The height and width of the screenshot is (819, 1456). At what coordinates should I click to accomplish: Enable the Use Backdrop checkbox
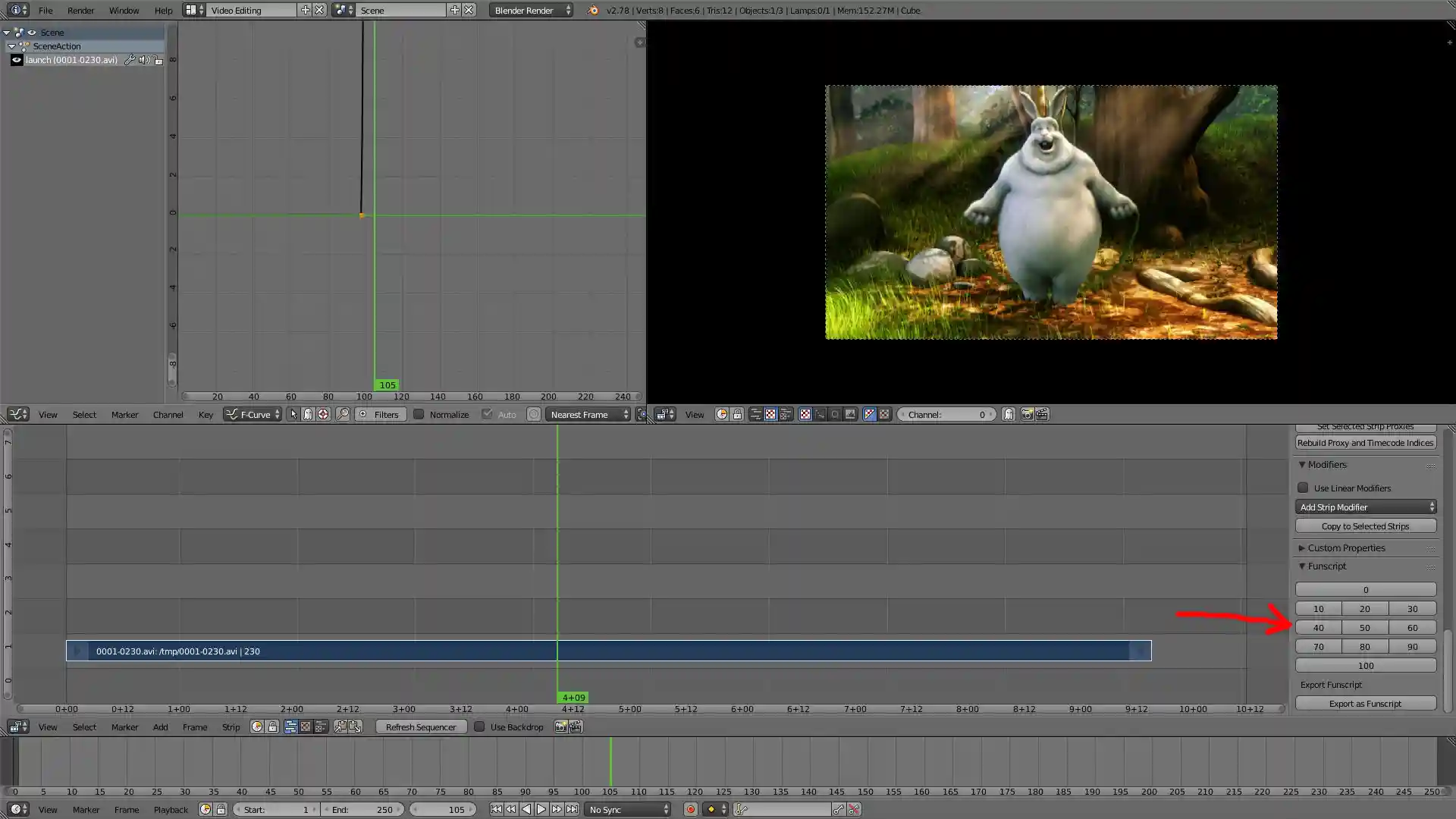479,726
